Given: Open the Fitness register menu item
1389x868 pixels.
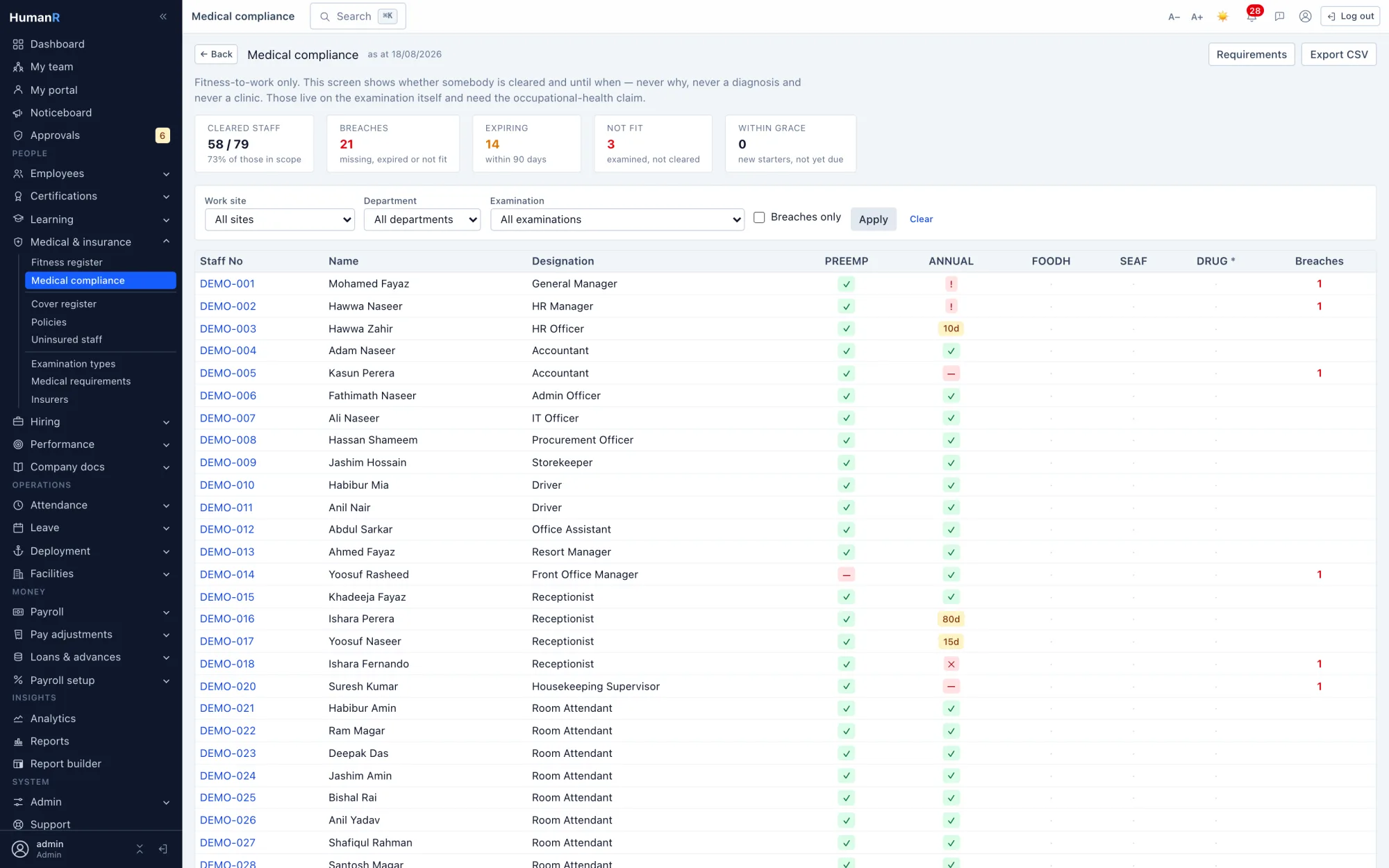Looking at the screenshot, I should click(x=100, y=262).
